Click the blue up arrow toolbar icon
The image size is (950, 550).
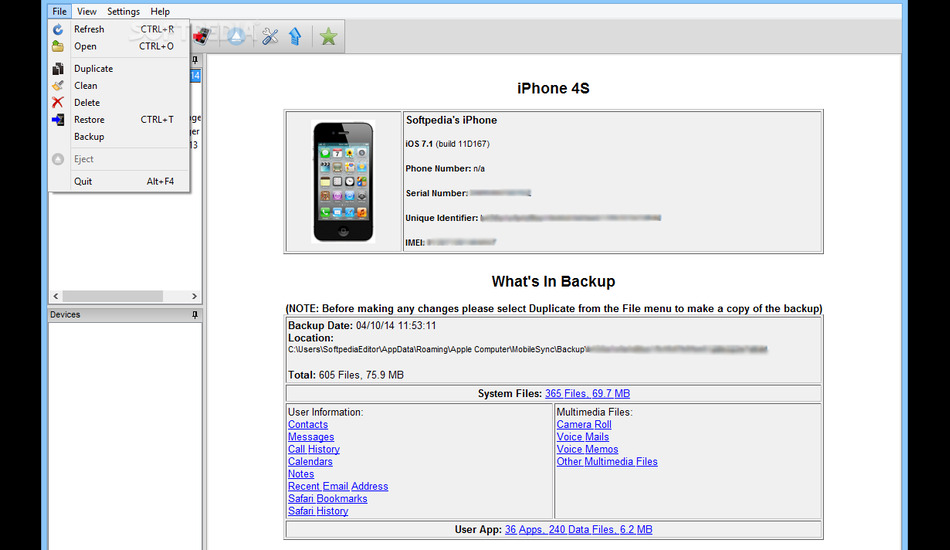click(295, 36)
